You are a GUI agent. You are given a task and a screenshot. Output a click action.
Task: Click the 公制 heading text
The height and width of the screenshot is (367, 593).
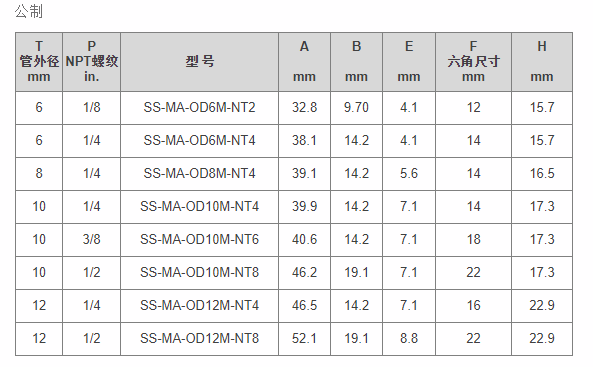tap(29, 11)
